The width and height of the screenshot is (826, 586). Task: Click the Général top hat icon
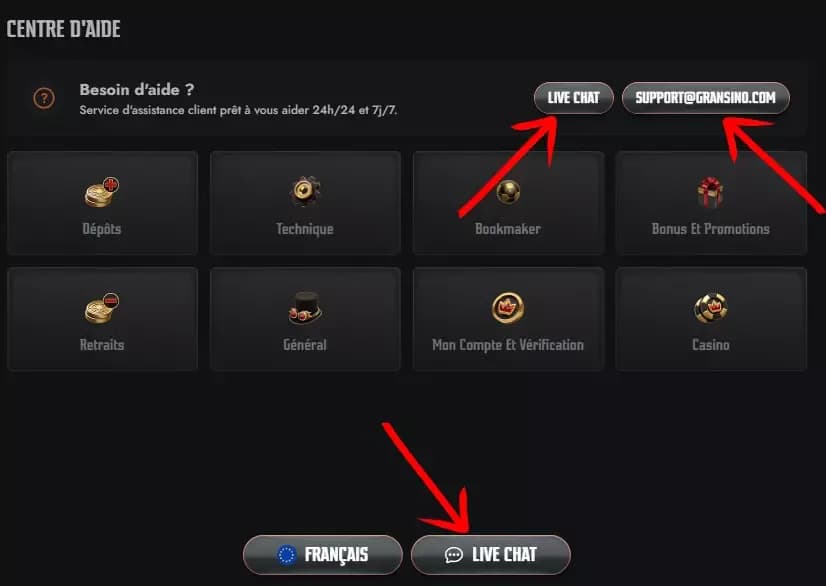coord(305,307)
